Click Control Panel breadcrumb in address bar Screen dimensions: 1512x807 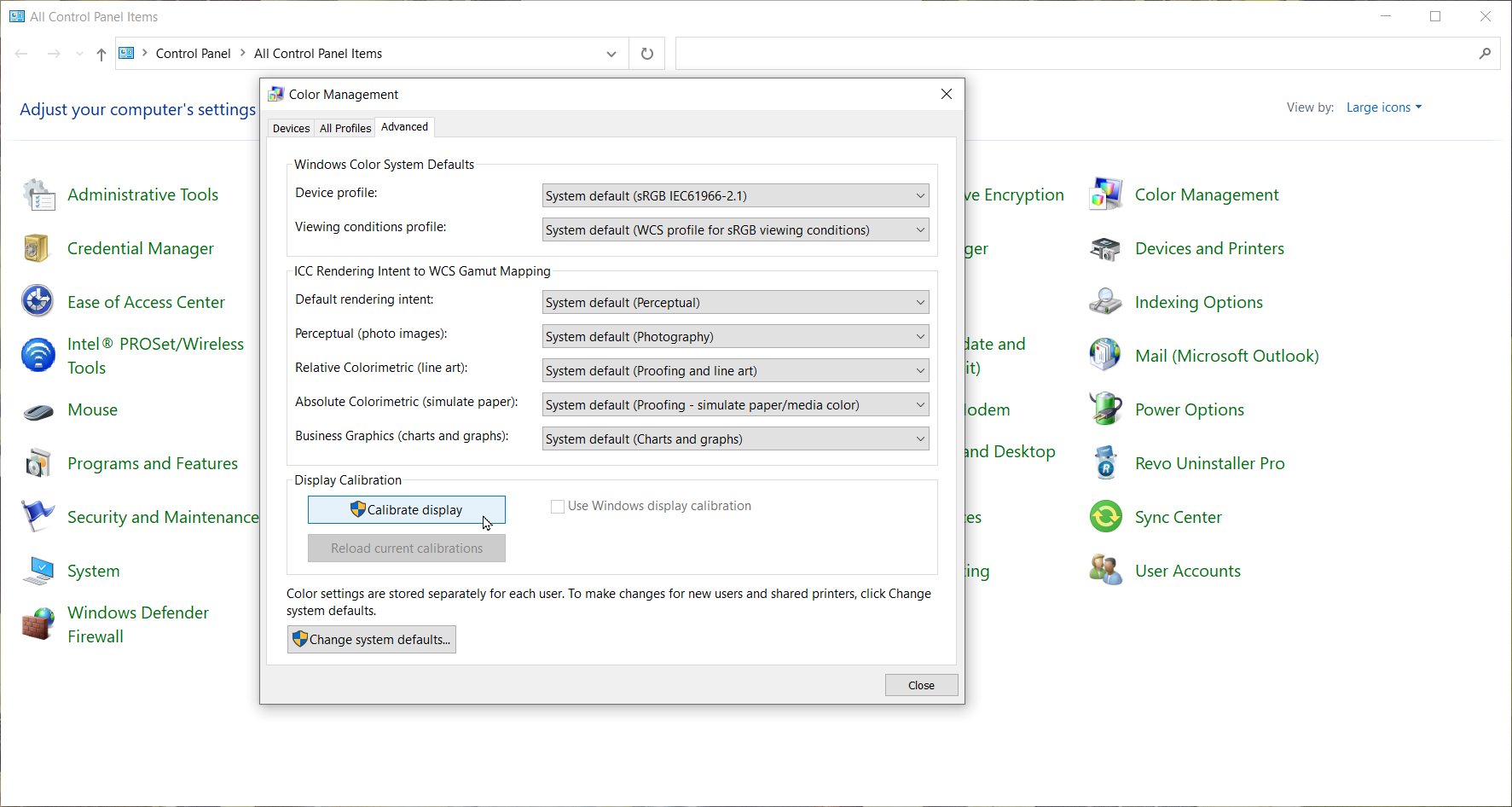pos(193,54)
